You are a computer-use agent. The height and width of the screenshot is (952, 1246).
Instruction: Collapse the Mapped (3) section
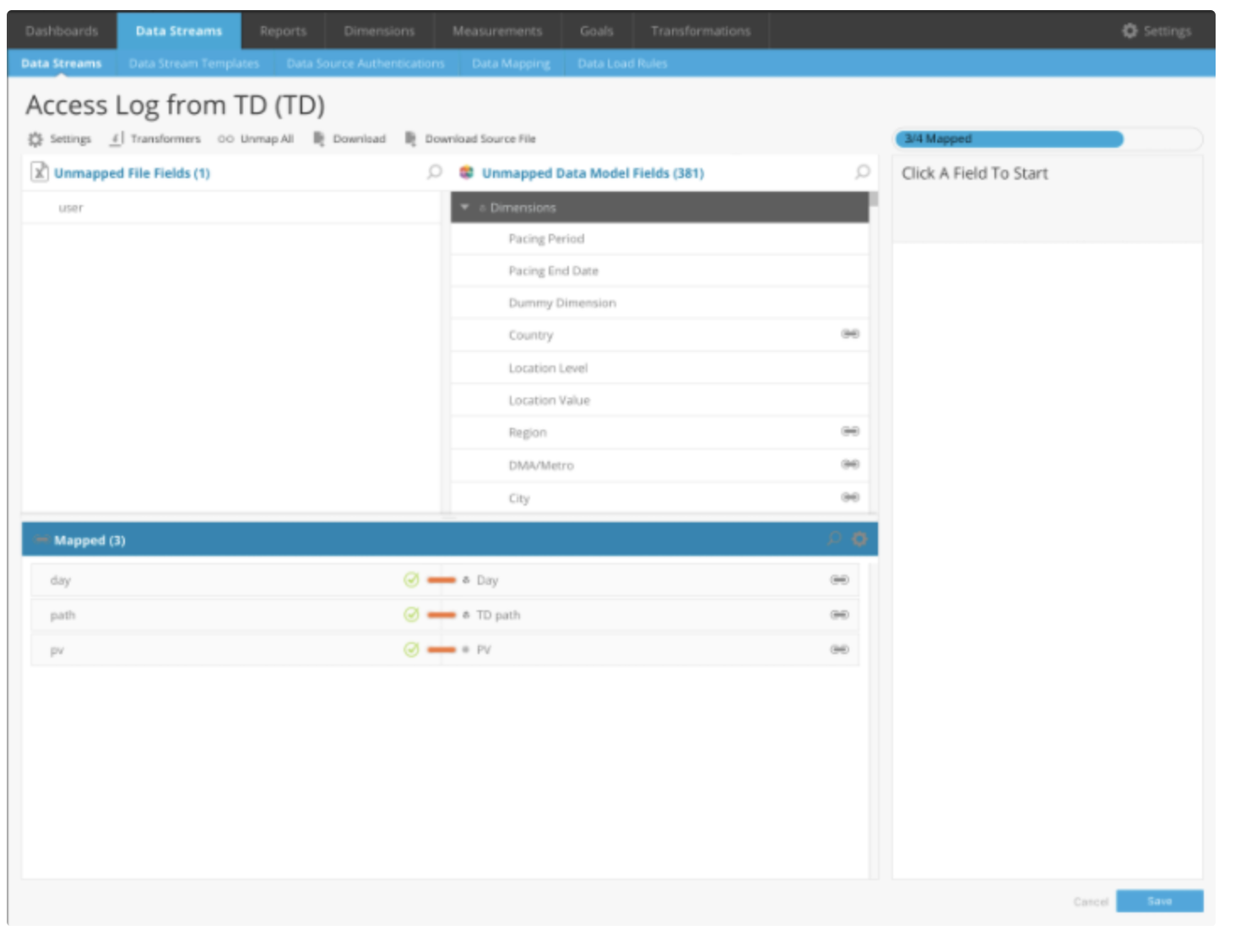coord(41,539)
